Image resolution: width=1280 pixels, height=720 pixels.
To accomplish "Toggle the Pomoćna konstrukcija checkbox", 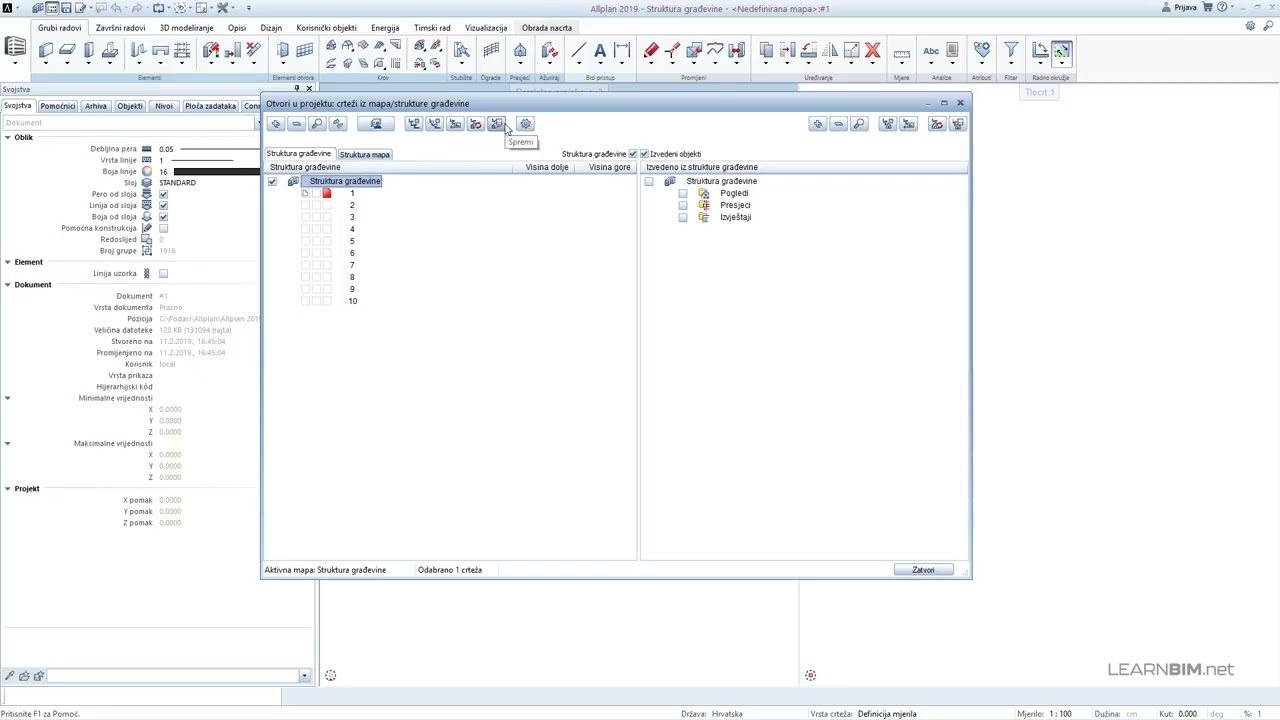I will [x=163, y=228].
